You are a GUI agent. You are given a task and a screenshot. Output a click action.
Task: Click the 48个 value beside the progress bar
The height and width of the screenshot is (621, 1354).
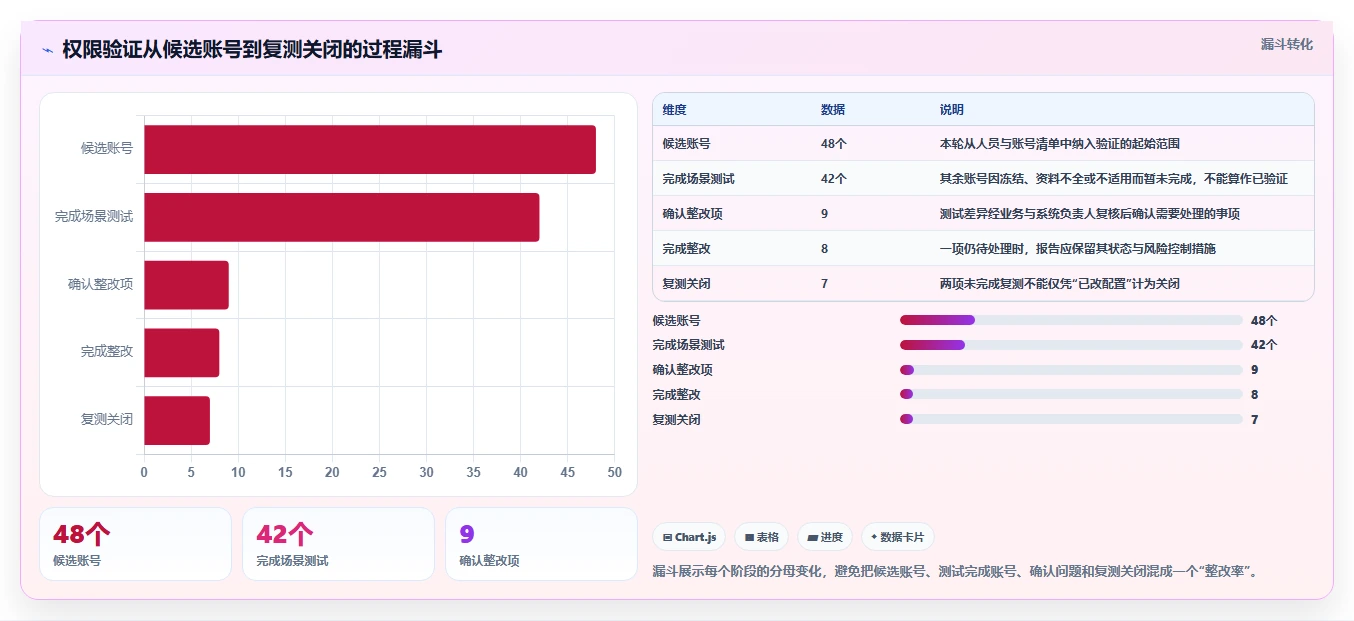pos(1264,321)
